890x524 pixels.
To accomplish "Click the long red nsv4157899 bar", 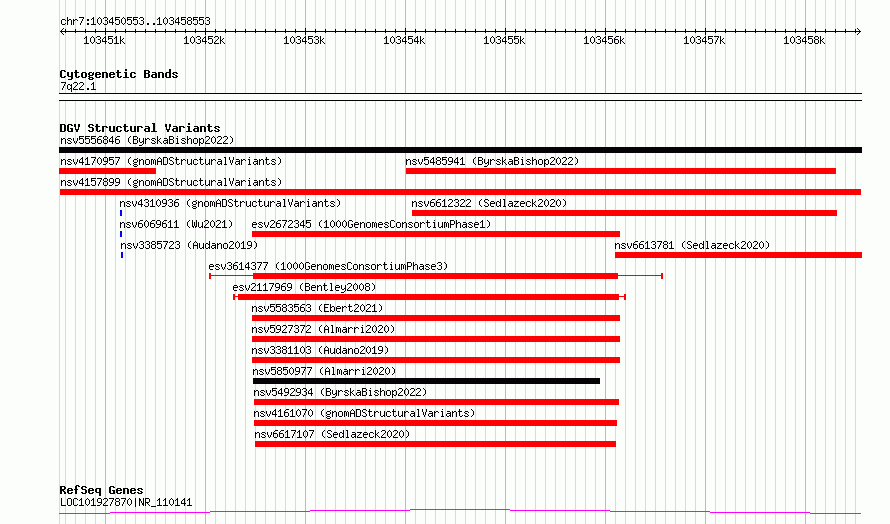I will tap(460, 192).
